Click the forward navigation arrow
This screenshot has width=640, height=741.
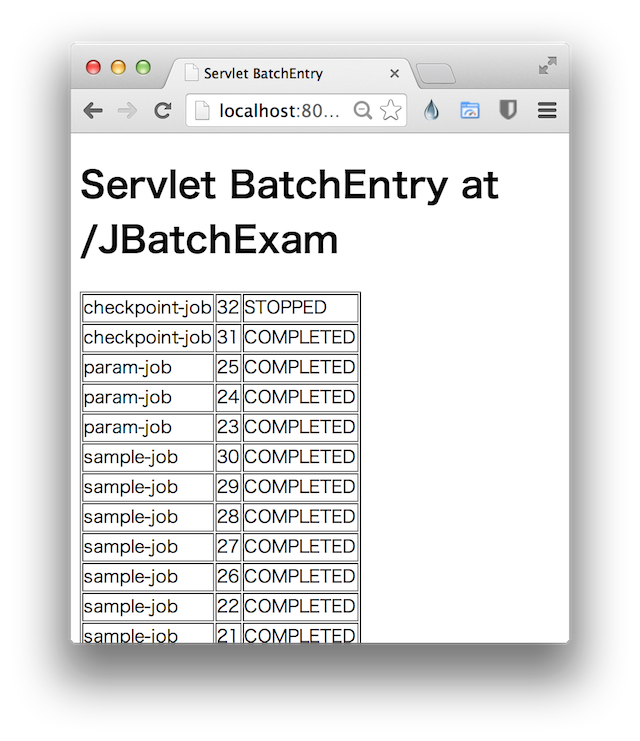click(x=127, y=111)
